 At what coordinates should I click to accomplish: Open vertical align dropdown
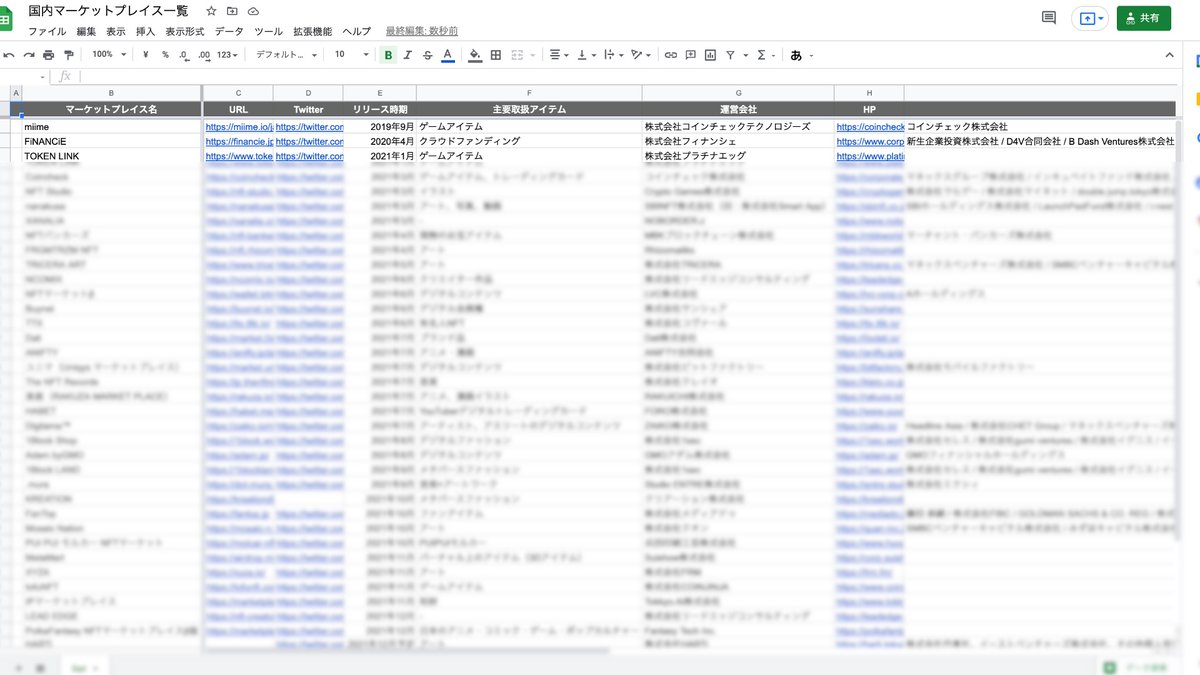[585, 55]
